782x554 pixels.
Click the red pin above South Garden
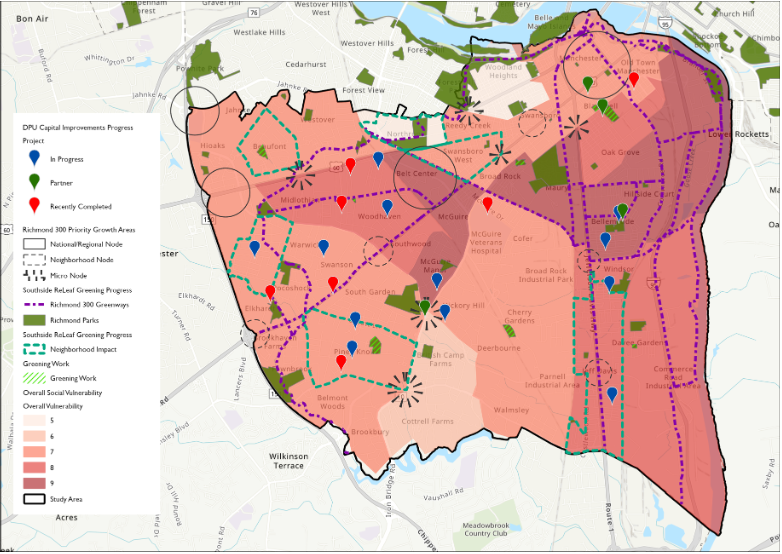tap(333, 284)
